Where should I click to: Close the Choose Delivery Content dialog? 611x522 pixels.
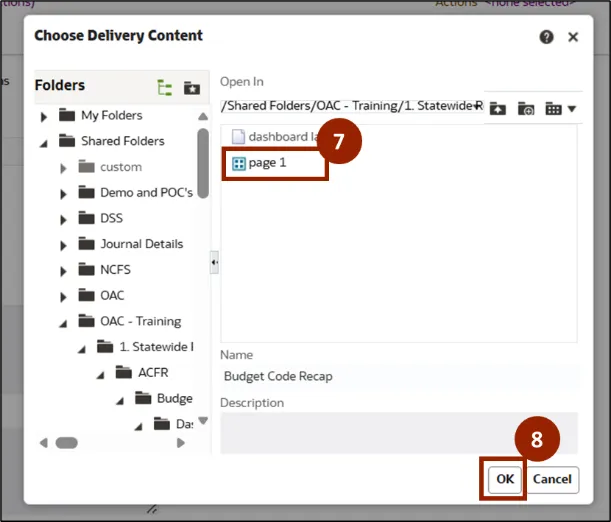(573, 37)
